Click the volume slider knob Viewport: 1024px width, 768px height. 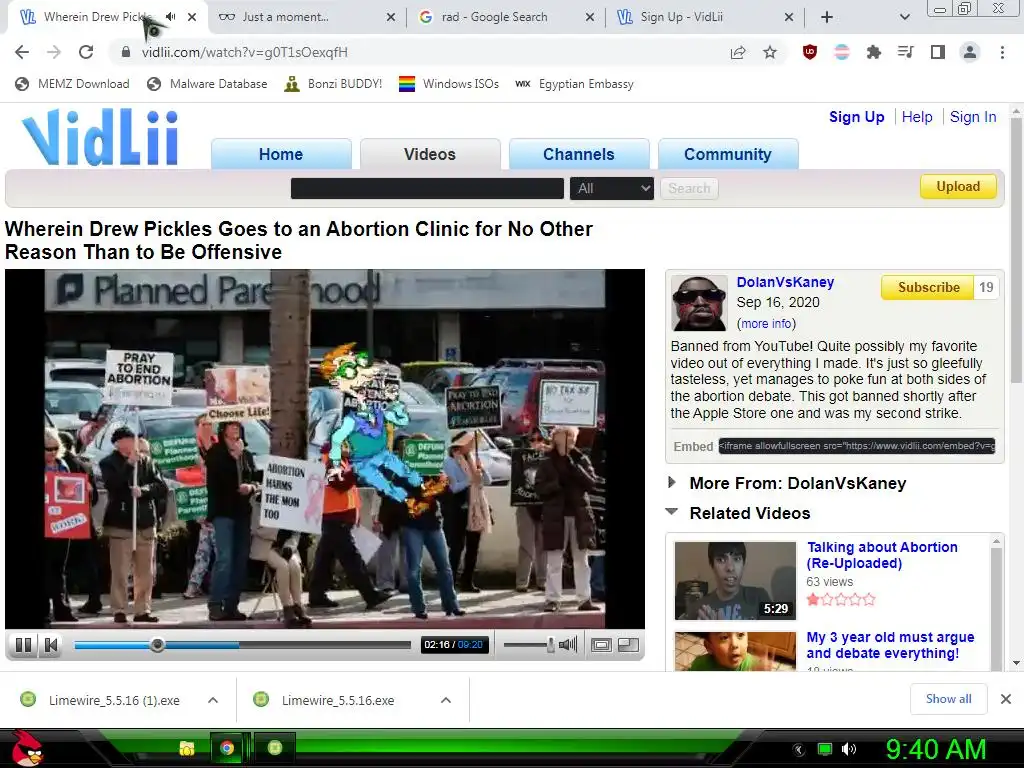[551, 645]
